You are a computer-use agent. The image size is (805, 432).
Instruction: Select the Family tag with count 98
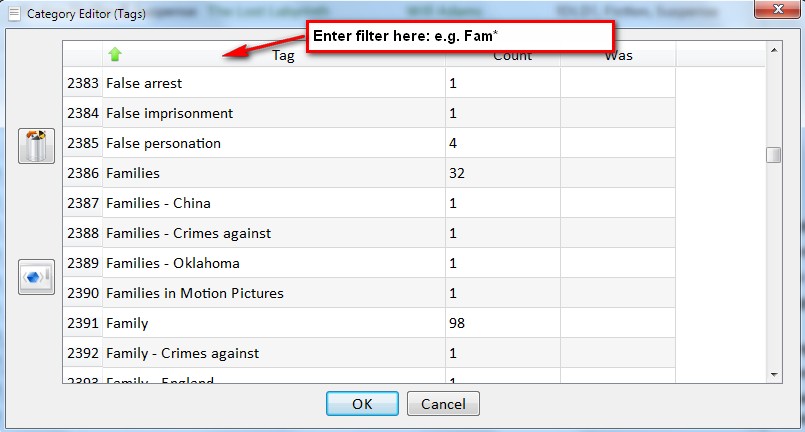click(127, 323)
